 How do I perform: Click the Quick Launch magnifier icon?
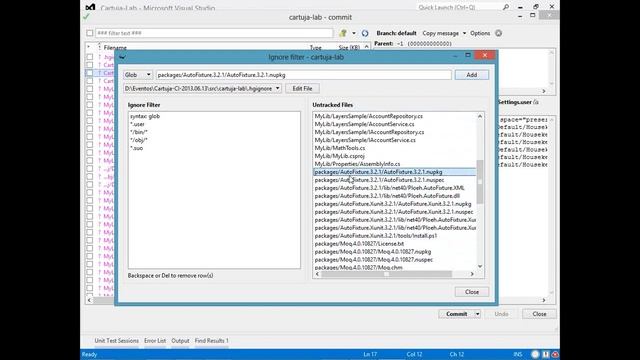(506, 7)
